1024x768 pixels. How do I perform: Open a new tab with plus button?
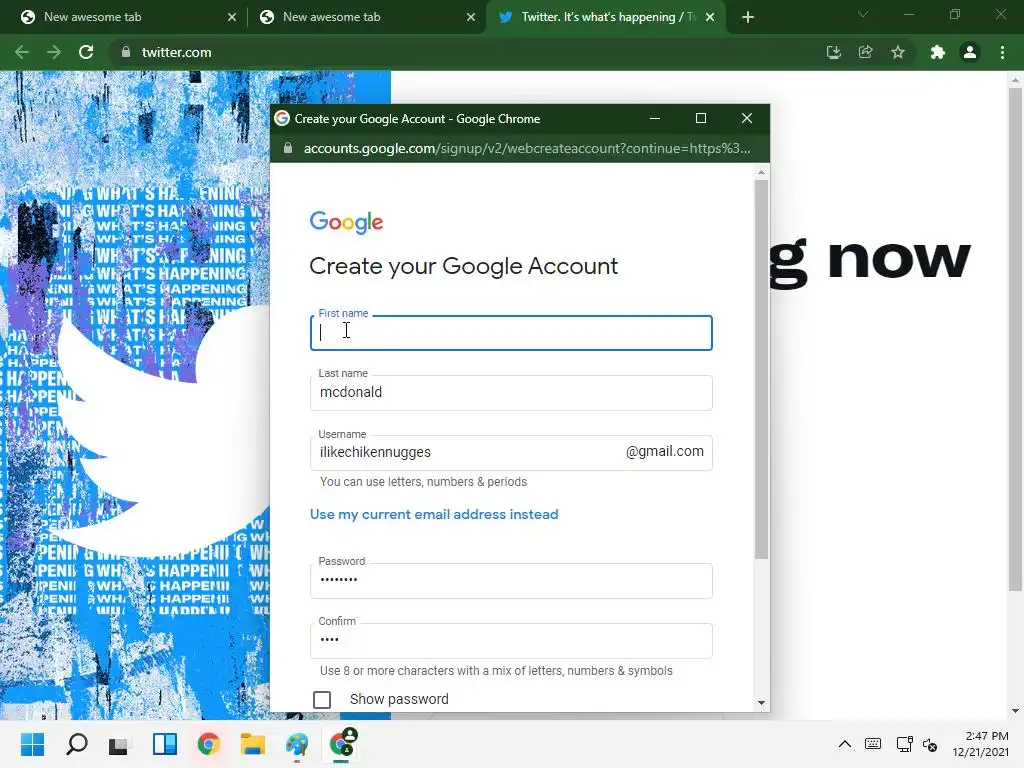pos(748,17)
